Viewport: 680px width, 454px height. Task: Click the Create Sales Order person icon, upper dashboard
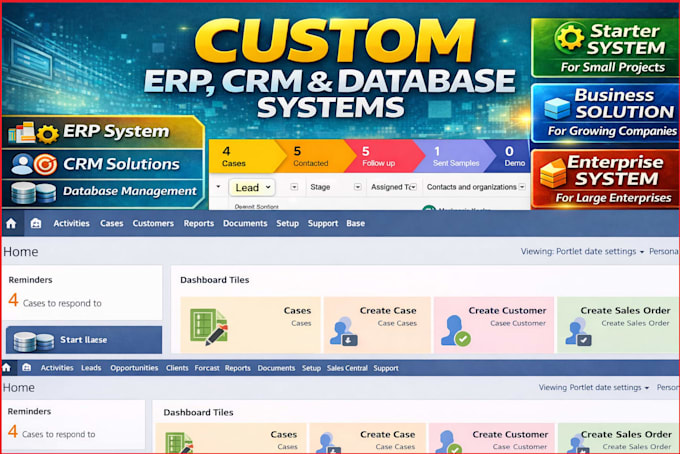click(578, 332)
